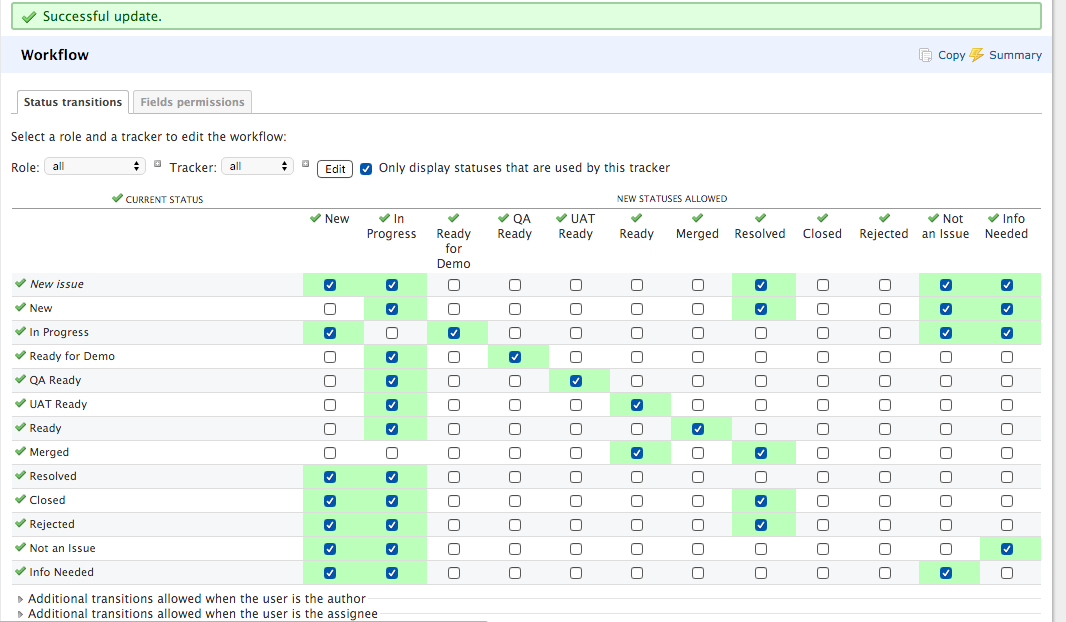Uncheck QA Ready to UAT Ready transition
Viewport: 1066px width, 622px height.
576,381
